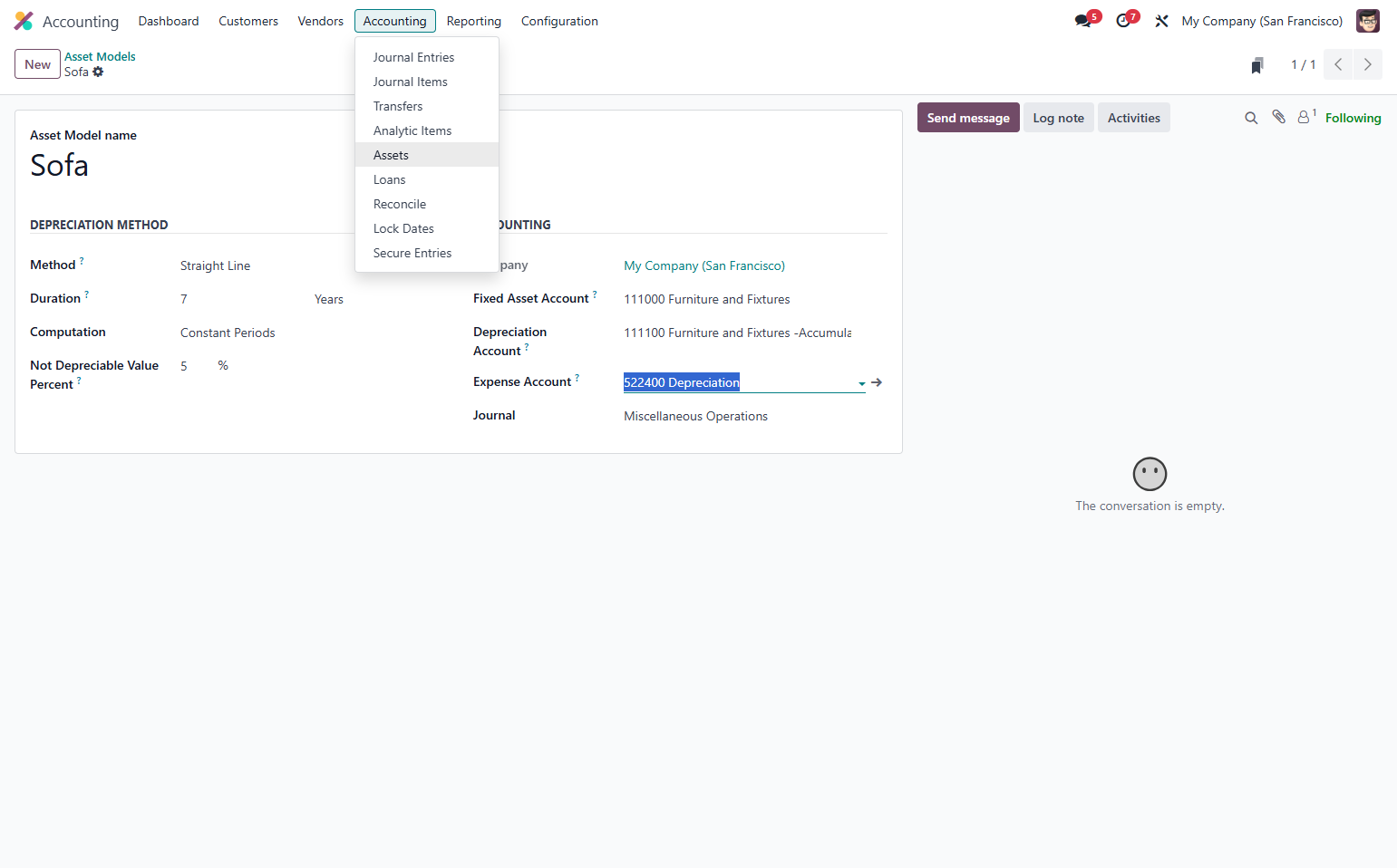Go to the next record arrow
1397x868 pixels.
1368,64
